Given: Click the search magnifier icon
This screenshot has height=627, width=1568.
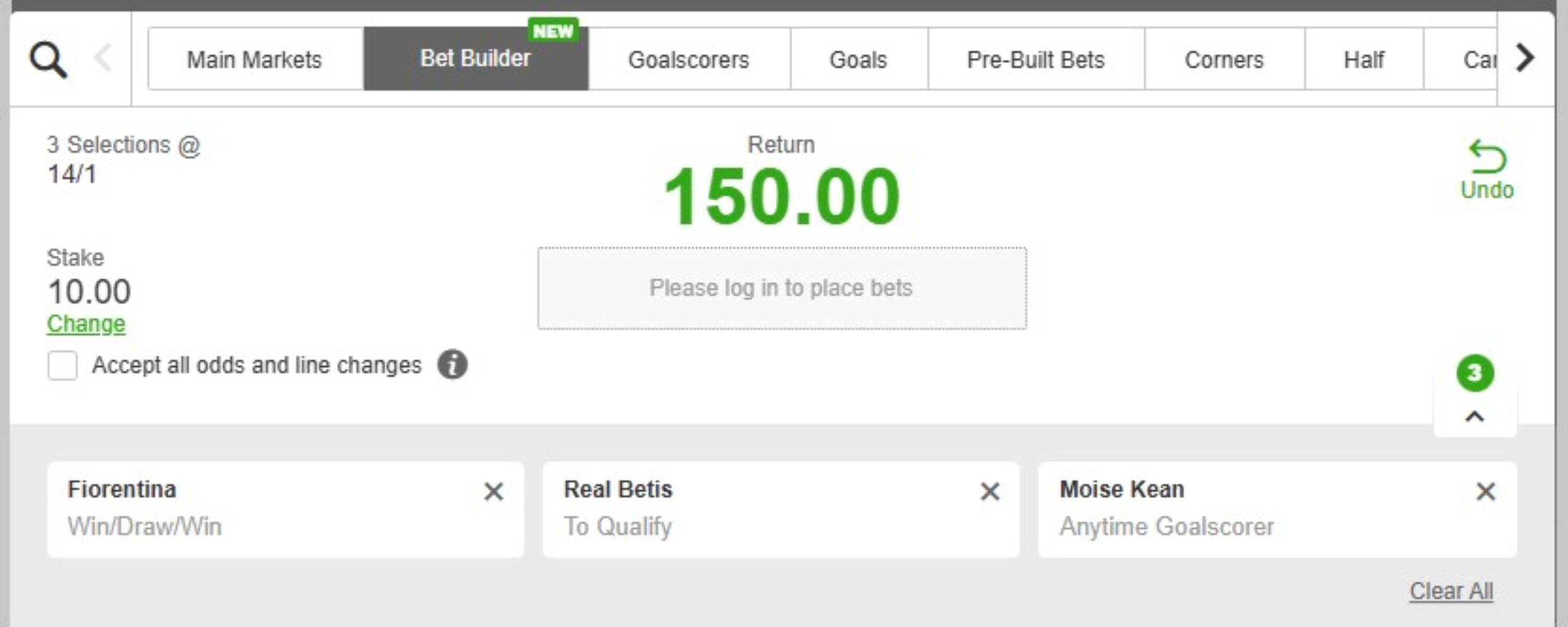Looking at the screenshot, I should tap(48, 60).
